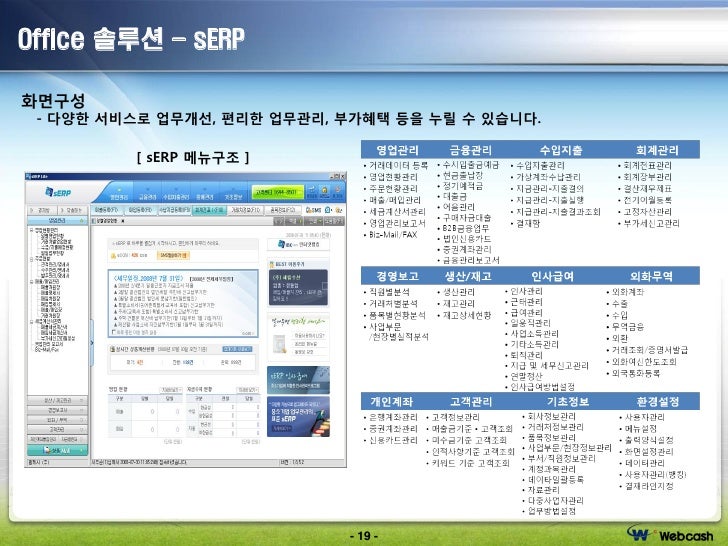Expand the 고객관리 sidebar section
This screenshot has width=728, height=546.
(x=57, y=429)
